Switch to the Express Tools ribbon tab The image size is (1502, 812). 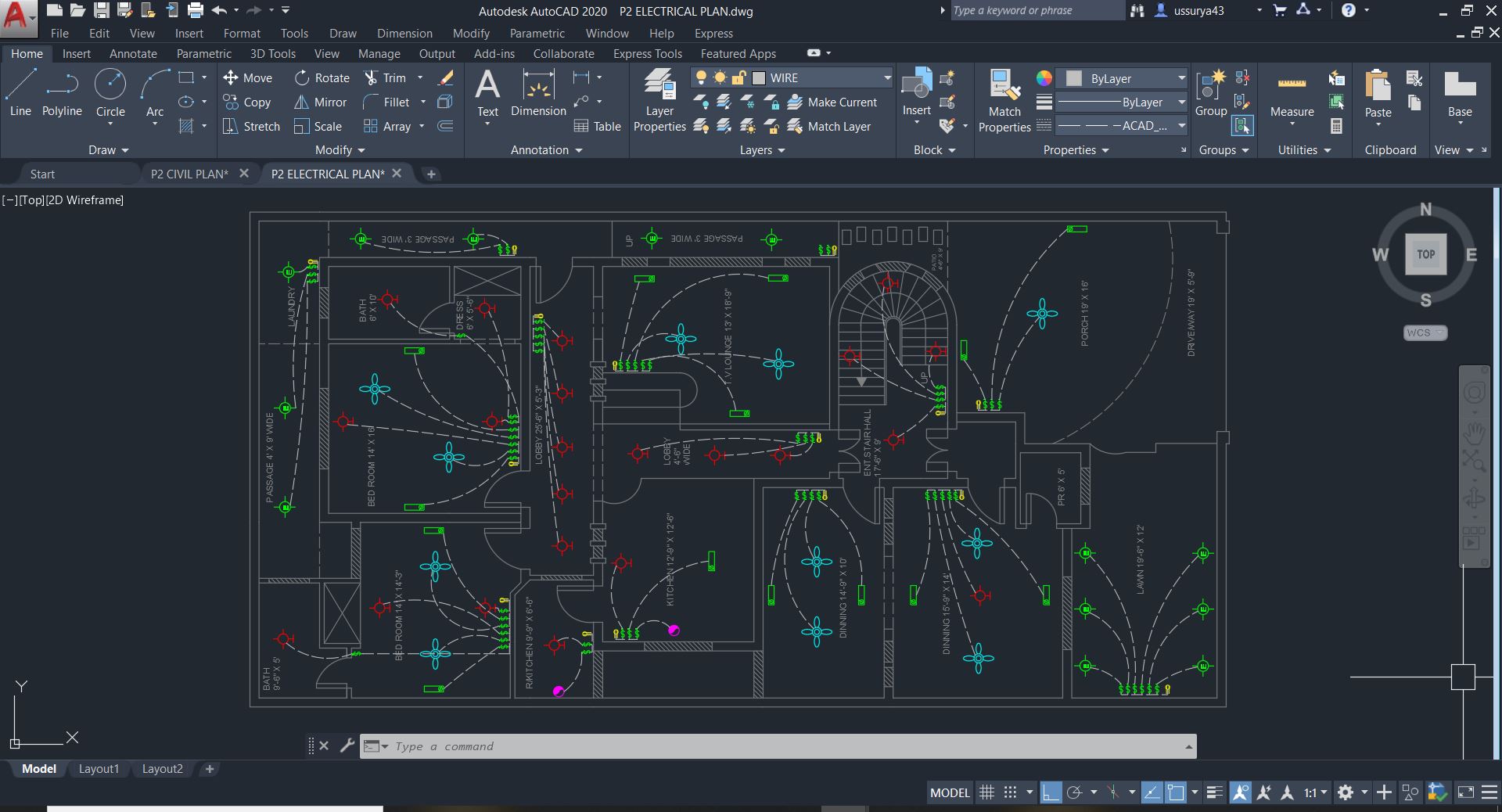(x=647, y=53)
